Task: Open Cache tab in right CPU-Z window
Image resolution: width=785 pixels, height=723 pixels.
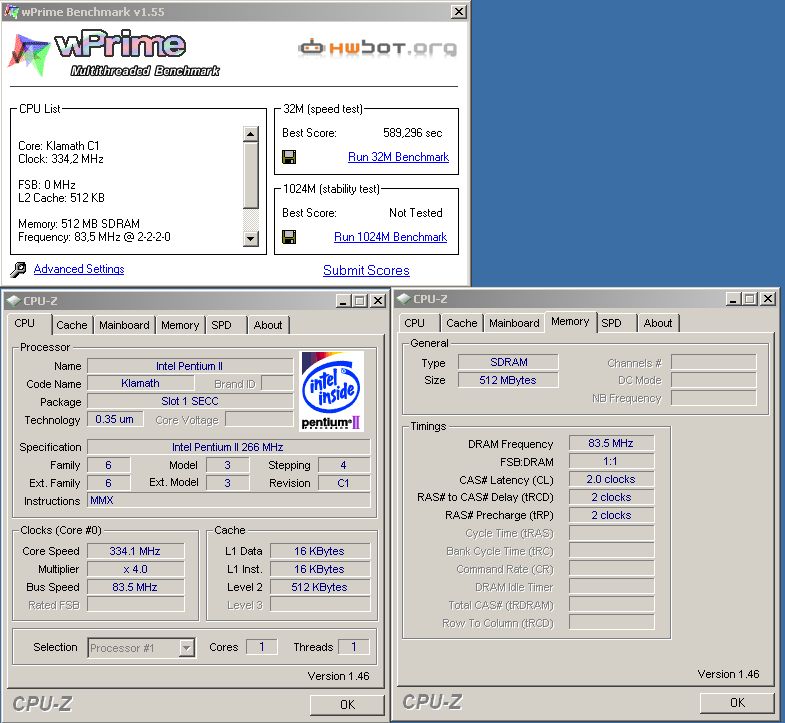Action: [462, 323]
